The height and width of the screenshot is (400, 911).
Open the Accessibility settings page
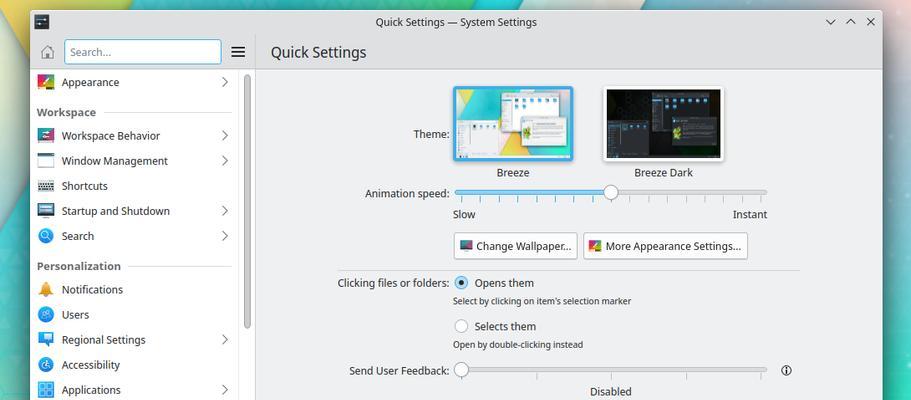pos(135,365)
